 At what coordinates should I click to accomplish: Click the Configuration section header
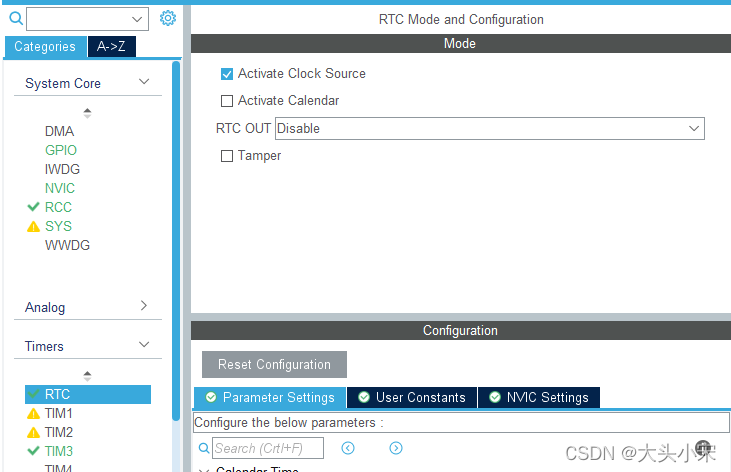[x=461, y=330]
